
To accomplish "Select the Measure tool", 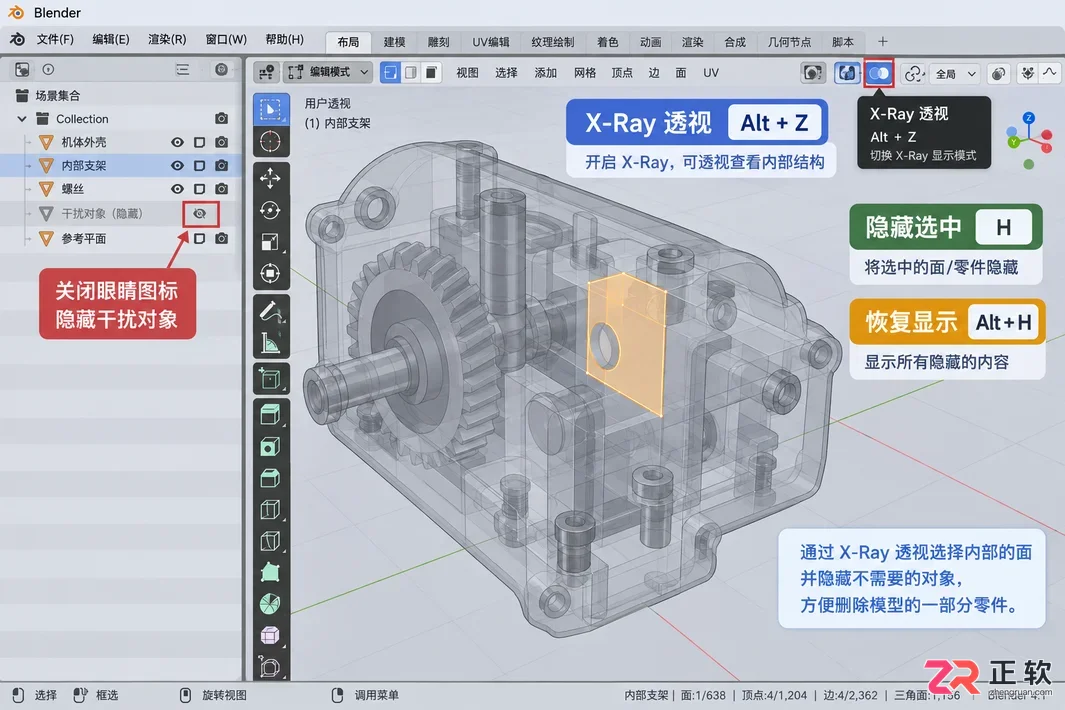I will 270,343.
